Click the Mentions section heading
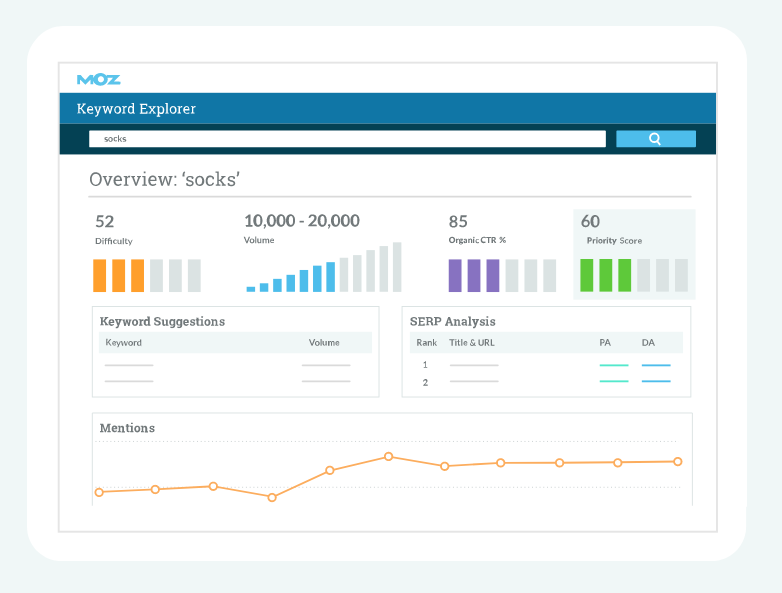The image size is (782, 593). tap(127, 428)
